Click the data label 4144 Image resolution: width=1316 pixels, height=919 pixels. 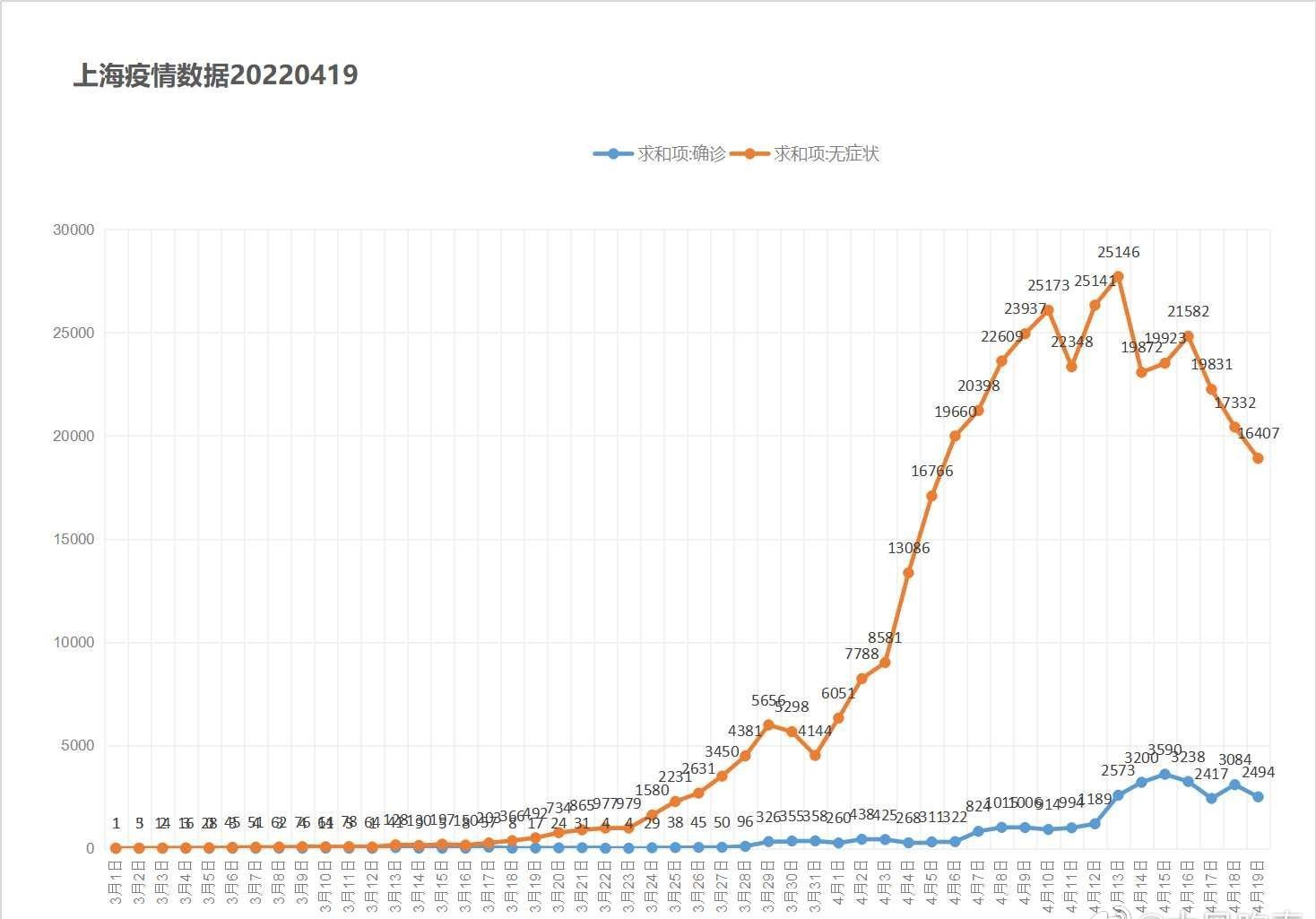pos(815,732)
